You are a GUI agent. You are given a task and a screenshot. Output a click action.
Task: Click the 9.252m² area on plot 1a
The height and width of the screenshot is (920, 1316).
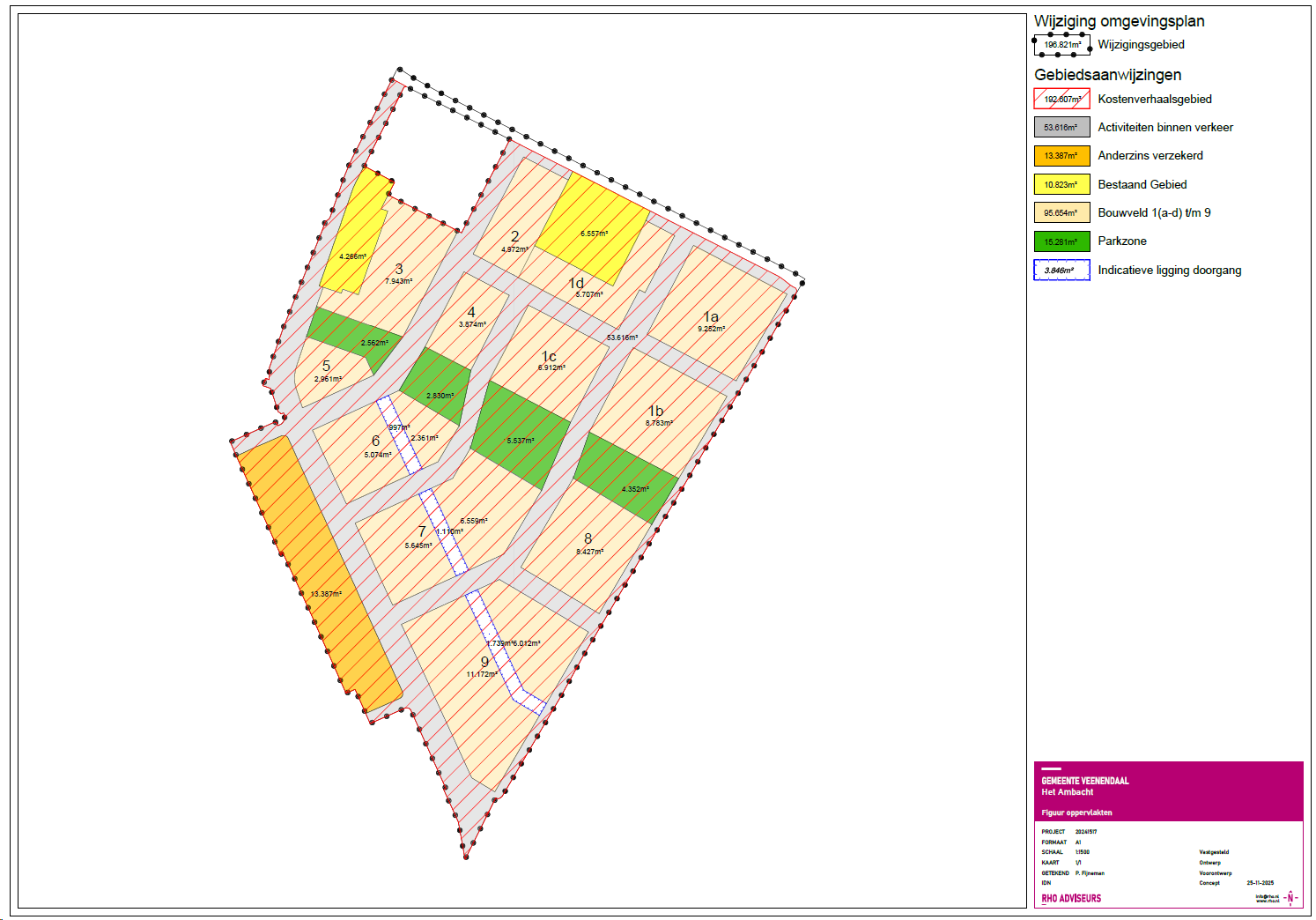711,329
